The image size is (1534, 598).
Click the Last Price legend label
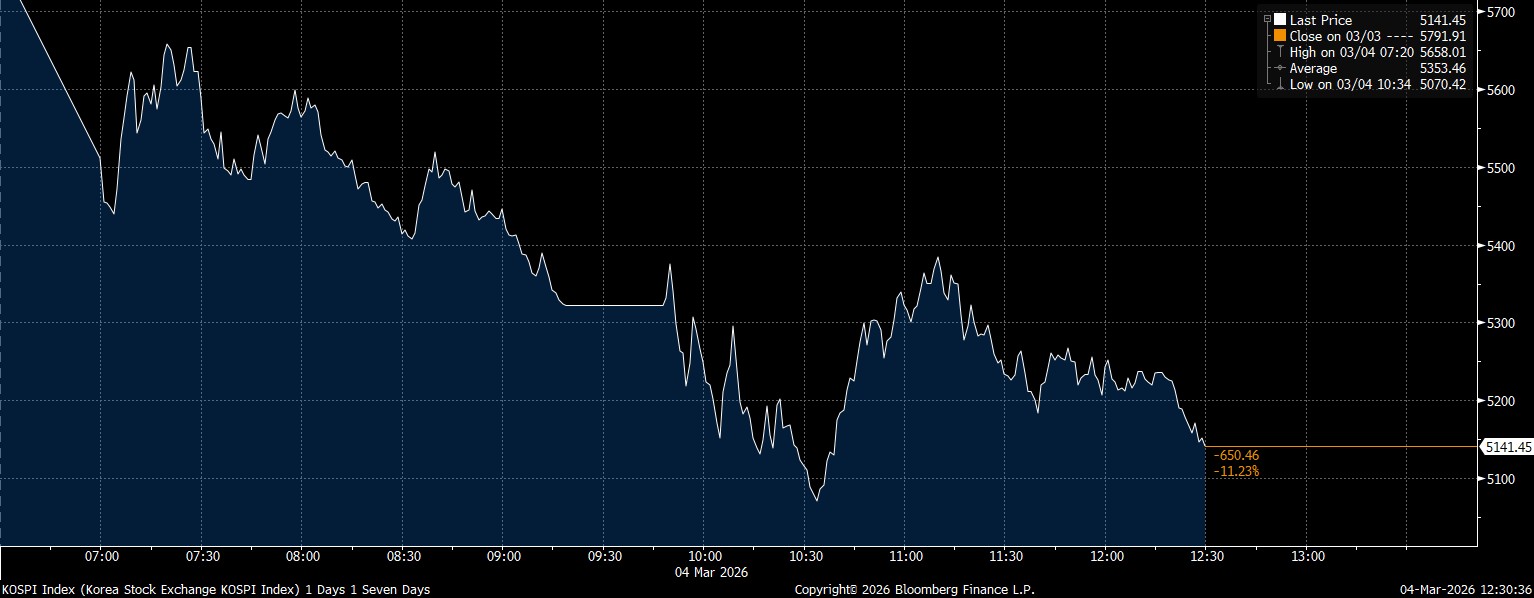click(1320, 20)
